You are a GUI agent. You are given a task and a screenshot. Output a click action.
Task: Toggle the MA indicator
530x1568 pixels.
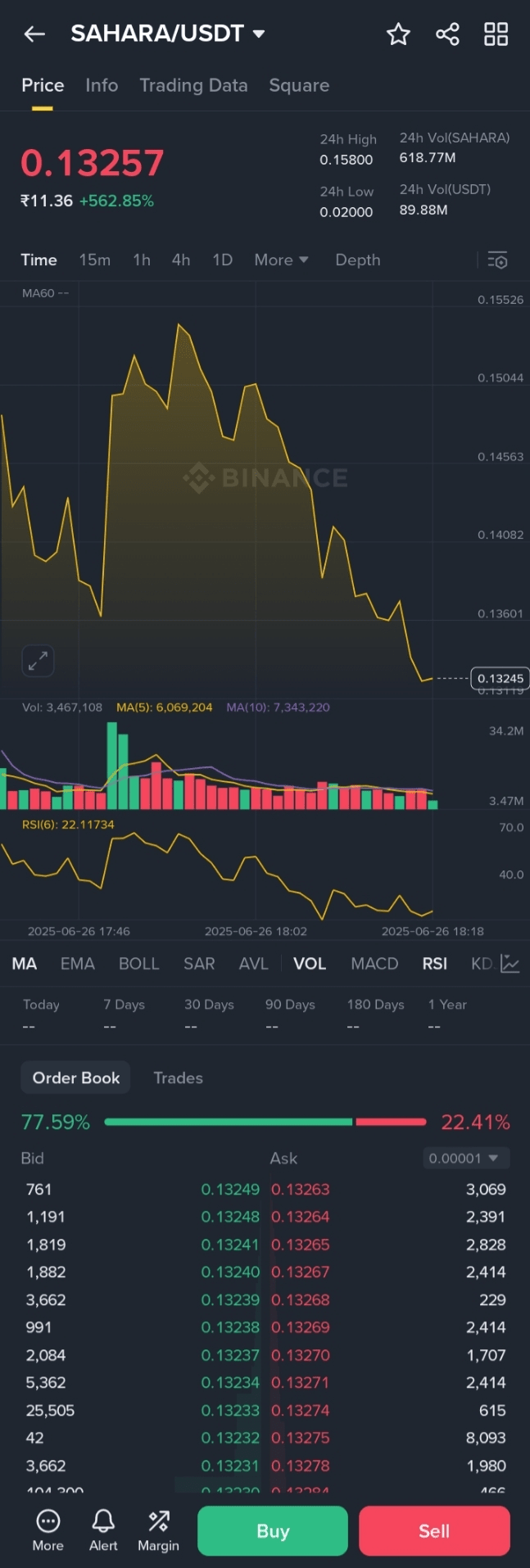pos(25,964)
